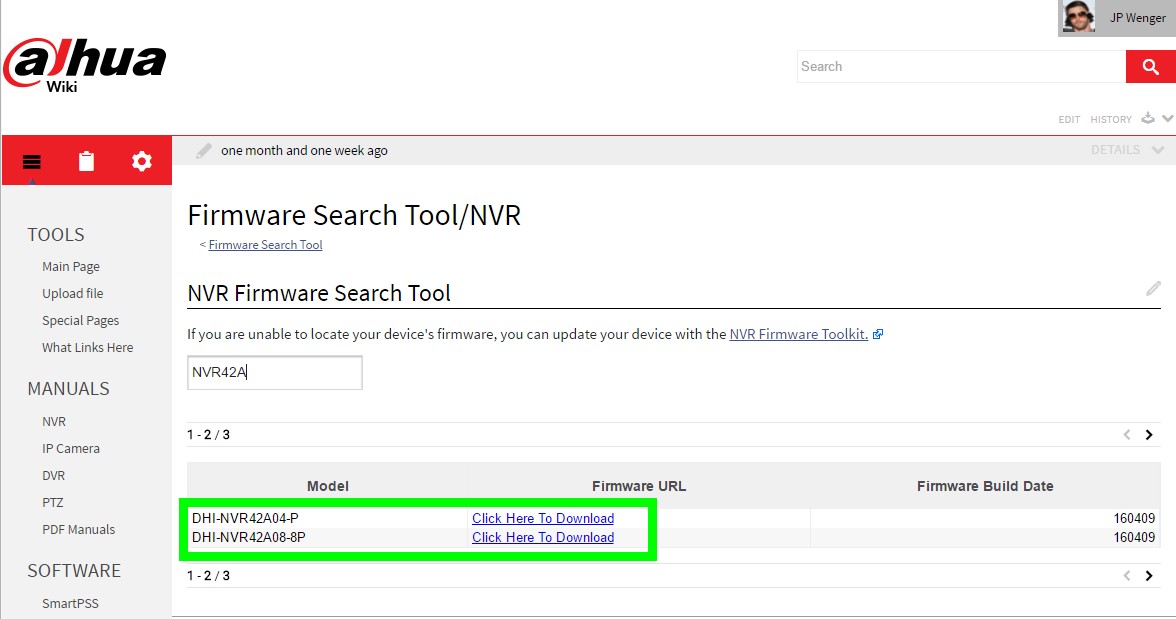Open What Links Here in sidebar

(x=88, y=347)
